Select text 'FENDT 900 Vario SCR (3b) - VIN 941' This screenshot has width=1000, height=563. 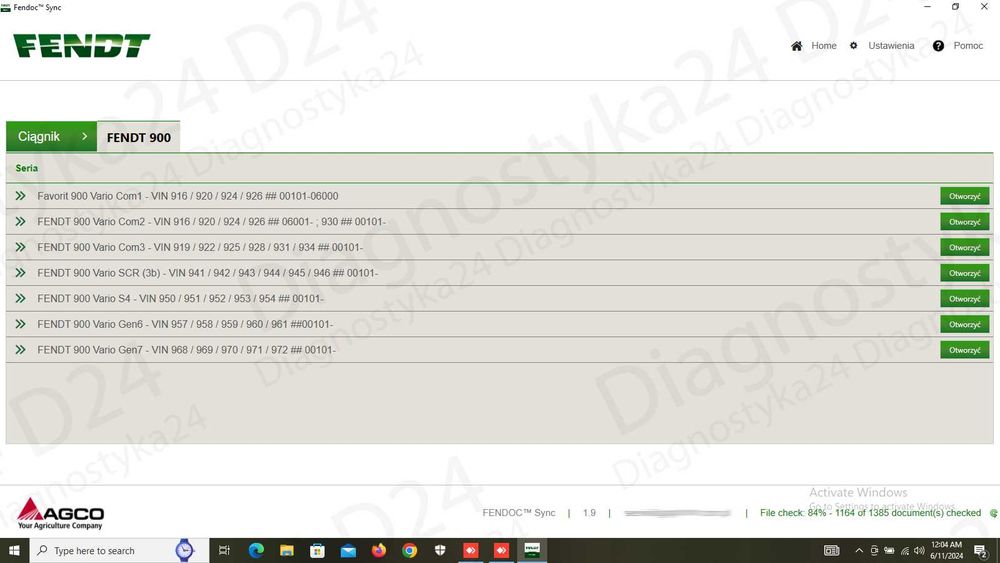[x=121, y=273]
